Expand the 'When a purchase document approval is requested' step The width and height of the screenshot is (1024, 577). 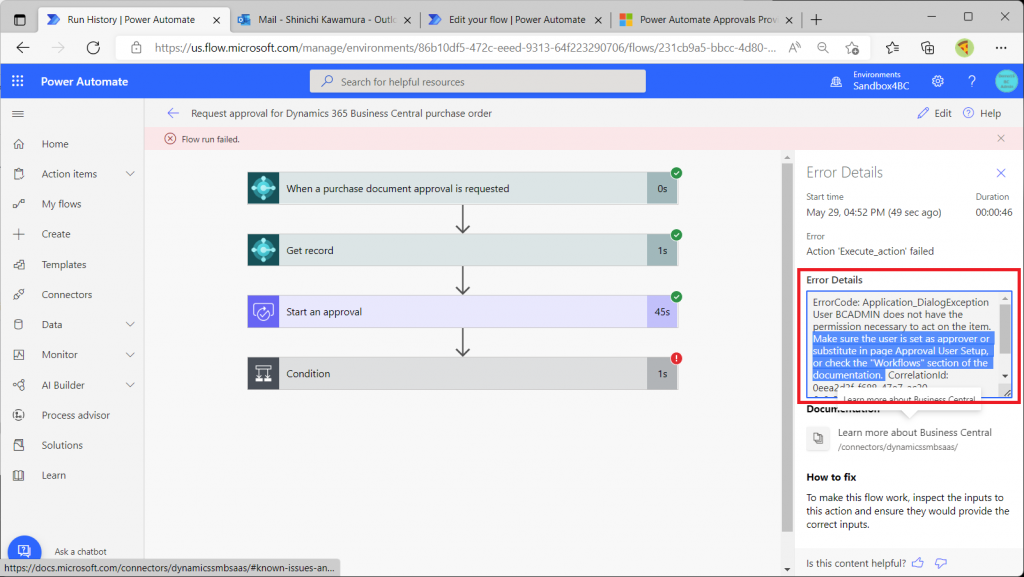(x=462, y=189)
